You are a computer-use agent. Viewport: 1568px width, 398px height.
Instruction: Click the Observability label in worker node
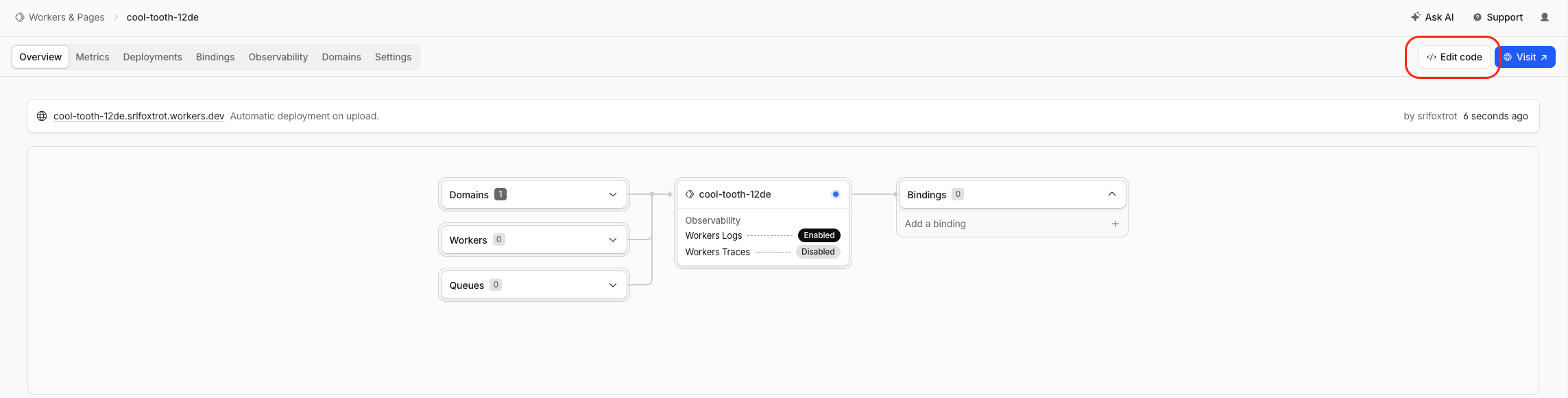pos(713,220)
